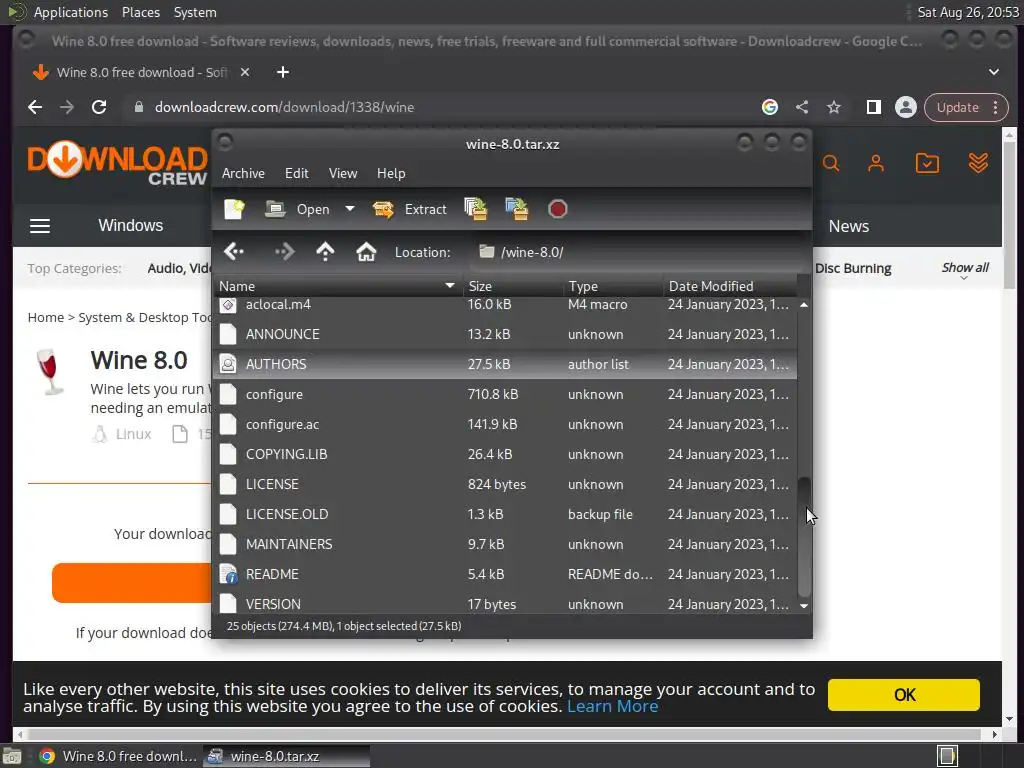Viewport: 1024px width, 768px height.
Task: Open the Downloadcrew hamburger menu
Action: point(40,226)
